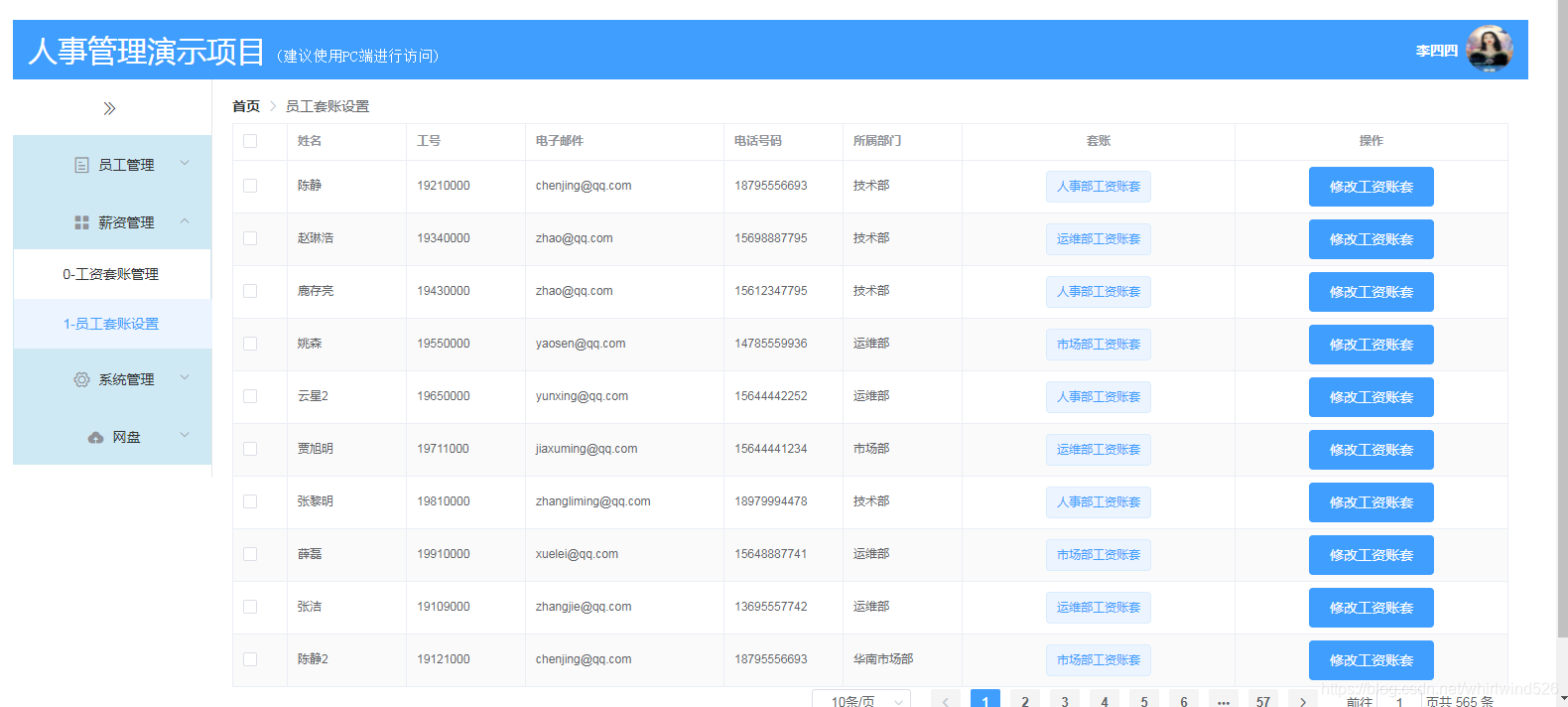Select the checkbox for 陈静 row
The width and height of the screenshot is (1568, 707).
coord(250,186)
